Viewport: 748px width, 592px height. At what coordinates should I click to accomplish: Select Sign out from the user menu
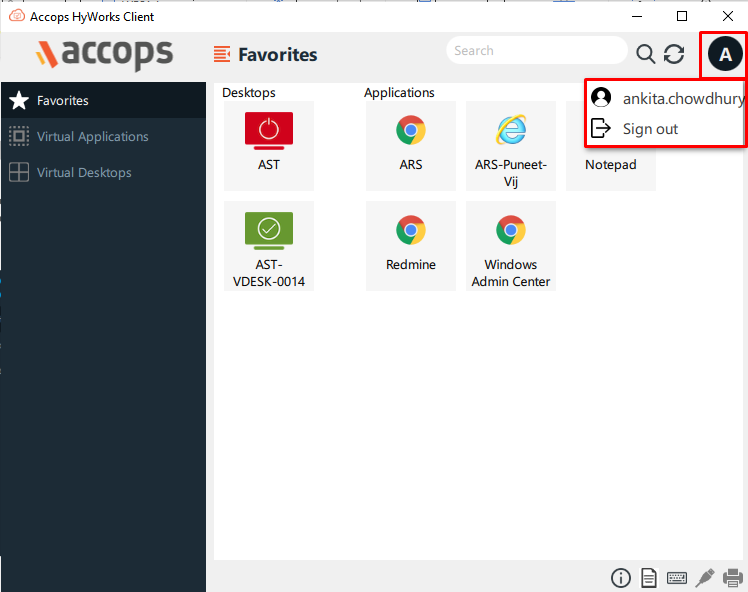(650, 129)
